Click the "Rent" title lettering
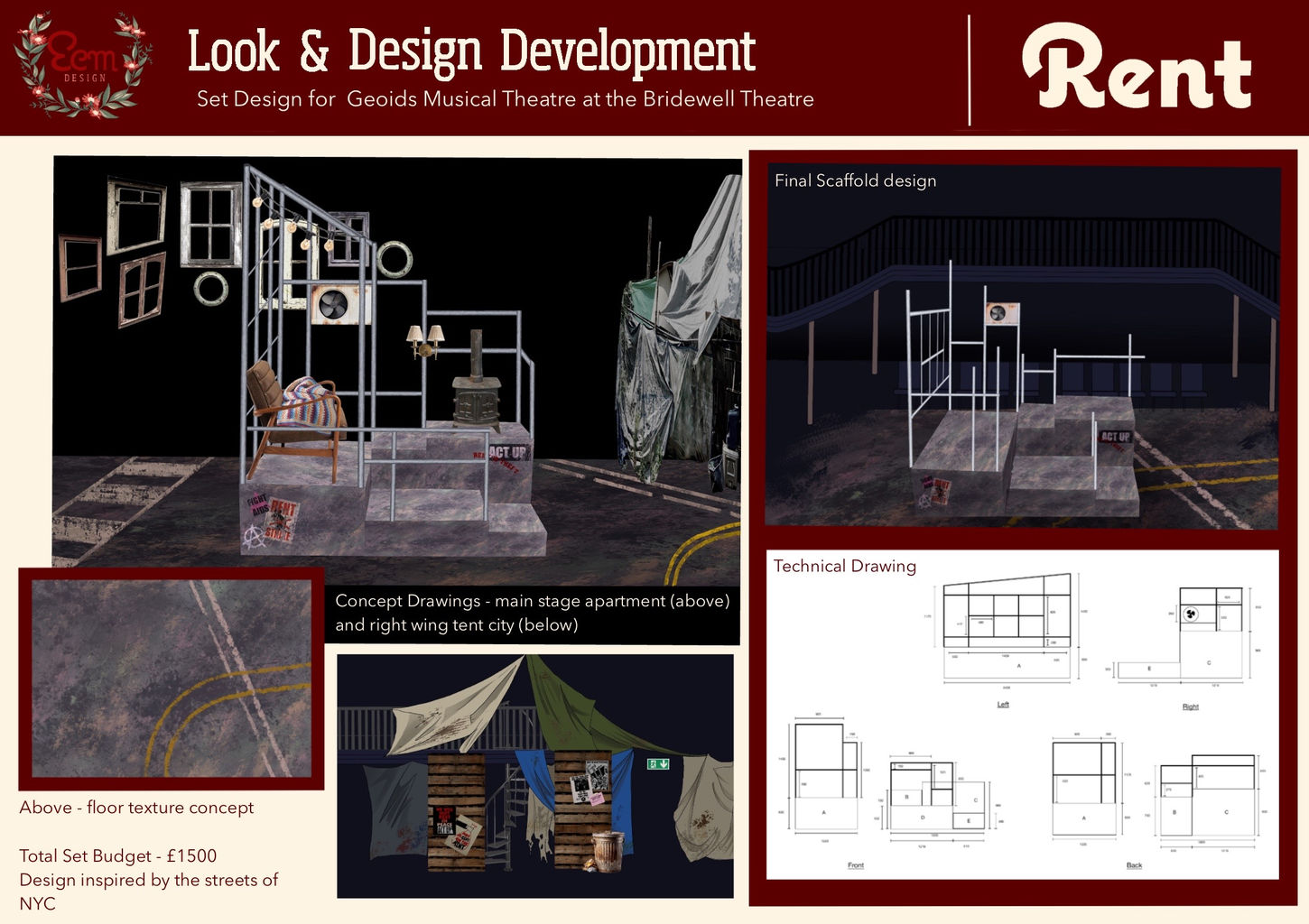1309x924 pixels. pyautogui.click(x=1137, y=67)
